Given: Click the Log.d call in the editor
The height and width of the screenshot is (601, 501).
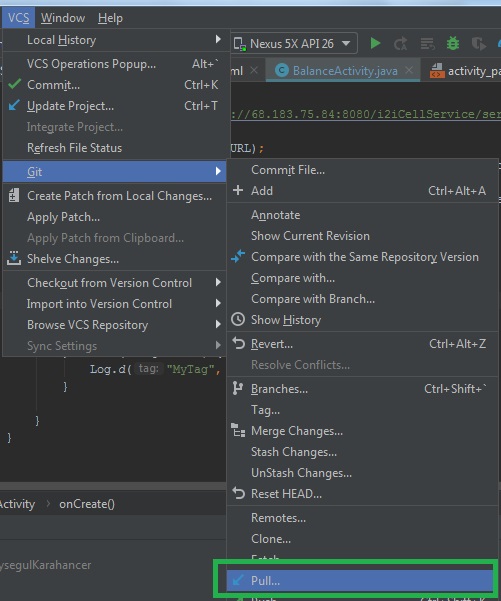Looking at the screenshot, I should [108, 369].
